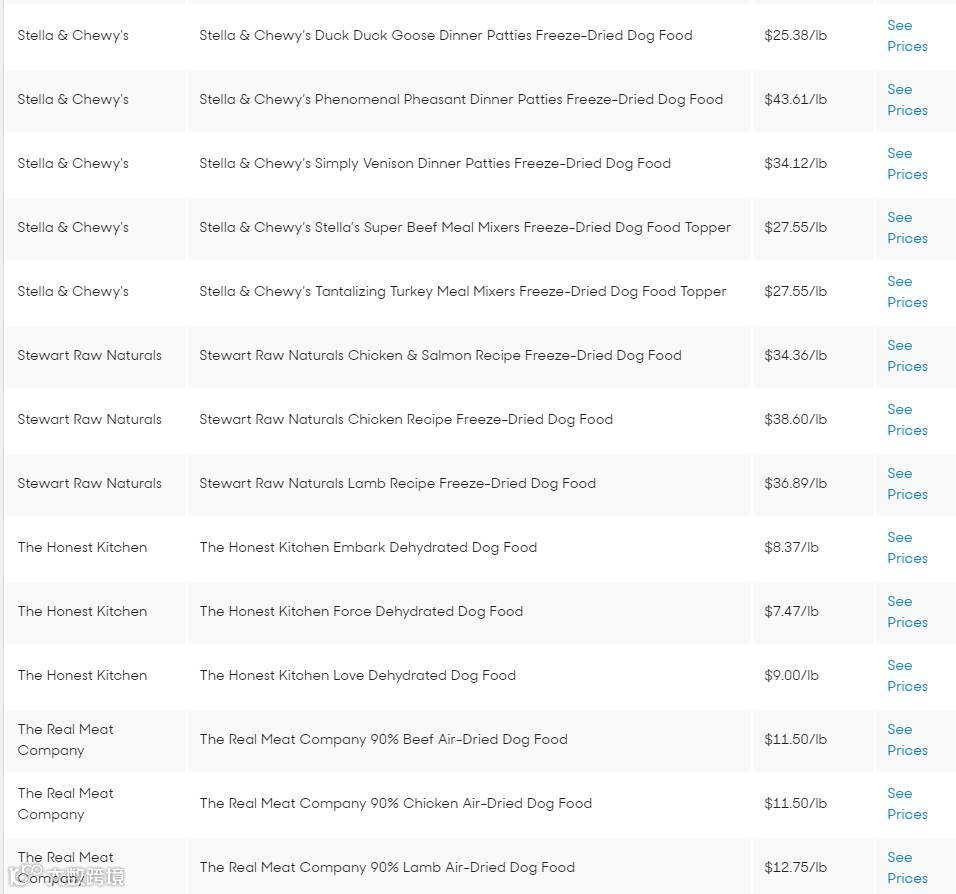Click Stewart Raw Naturals brand in Lamb Recipe row
This screenshot has width=956, height=894.
(90, 484)
